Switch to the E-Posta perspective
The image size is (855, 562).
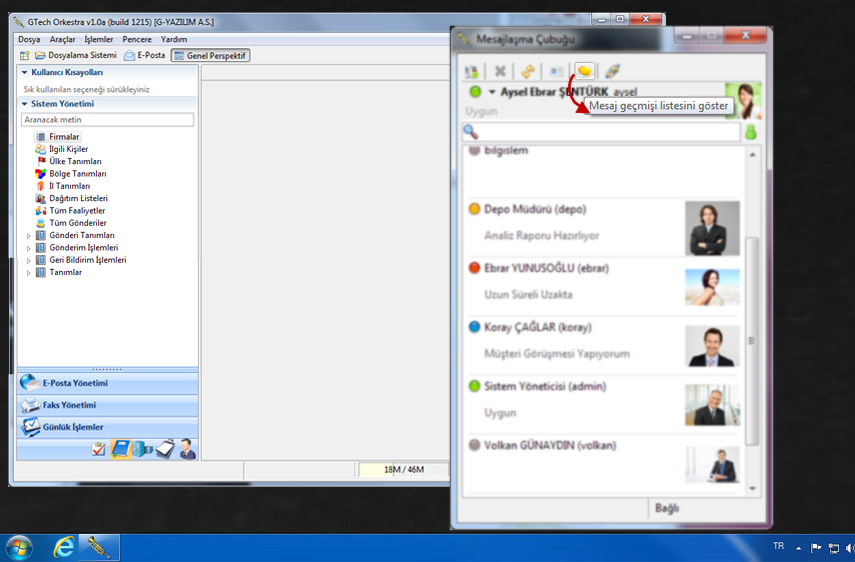tap(144, 55)
